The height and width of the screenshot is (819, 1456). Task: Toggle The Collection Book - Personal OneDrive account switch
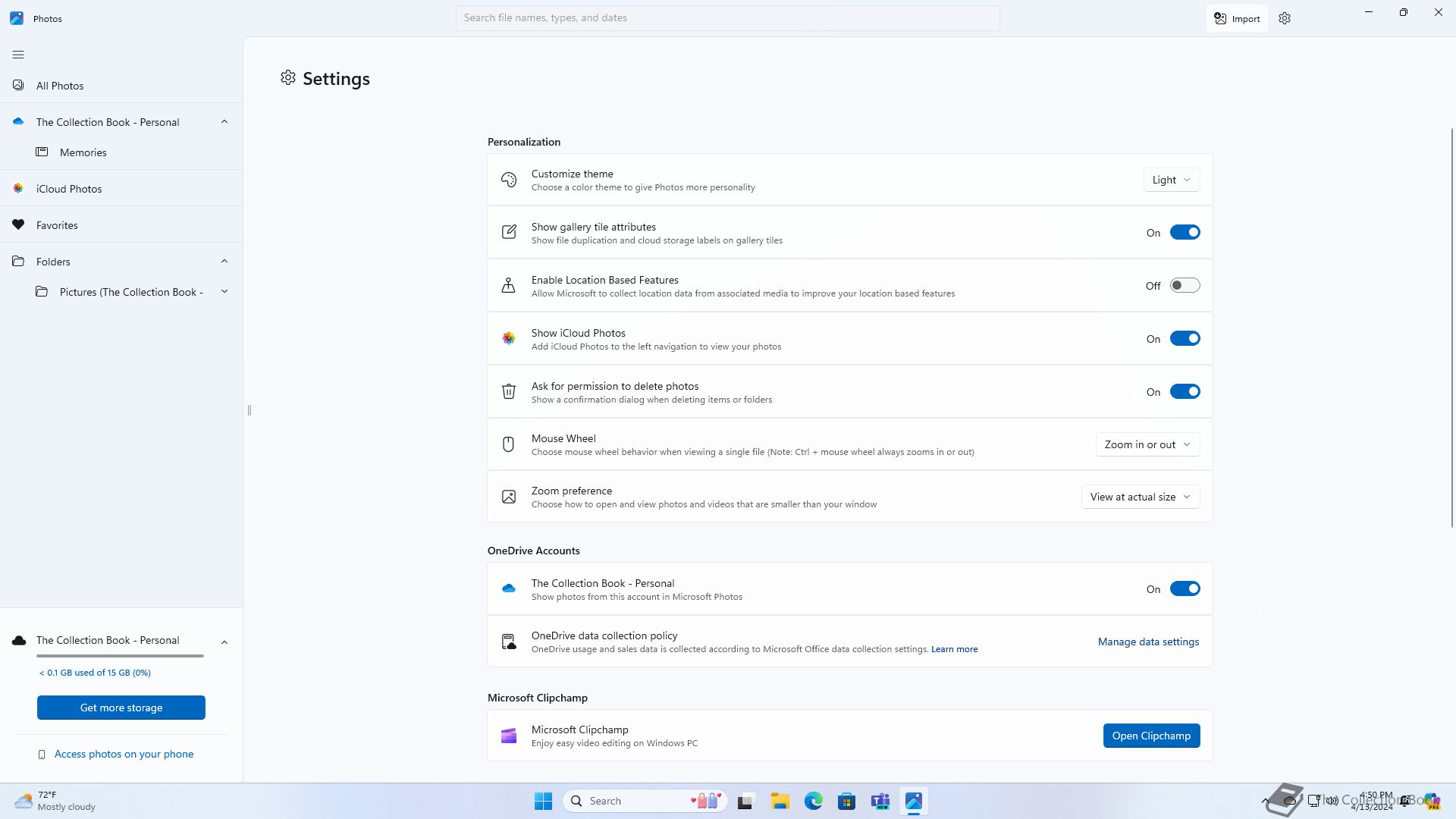click(1185, 589)
